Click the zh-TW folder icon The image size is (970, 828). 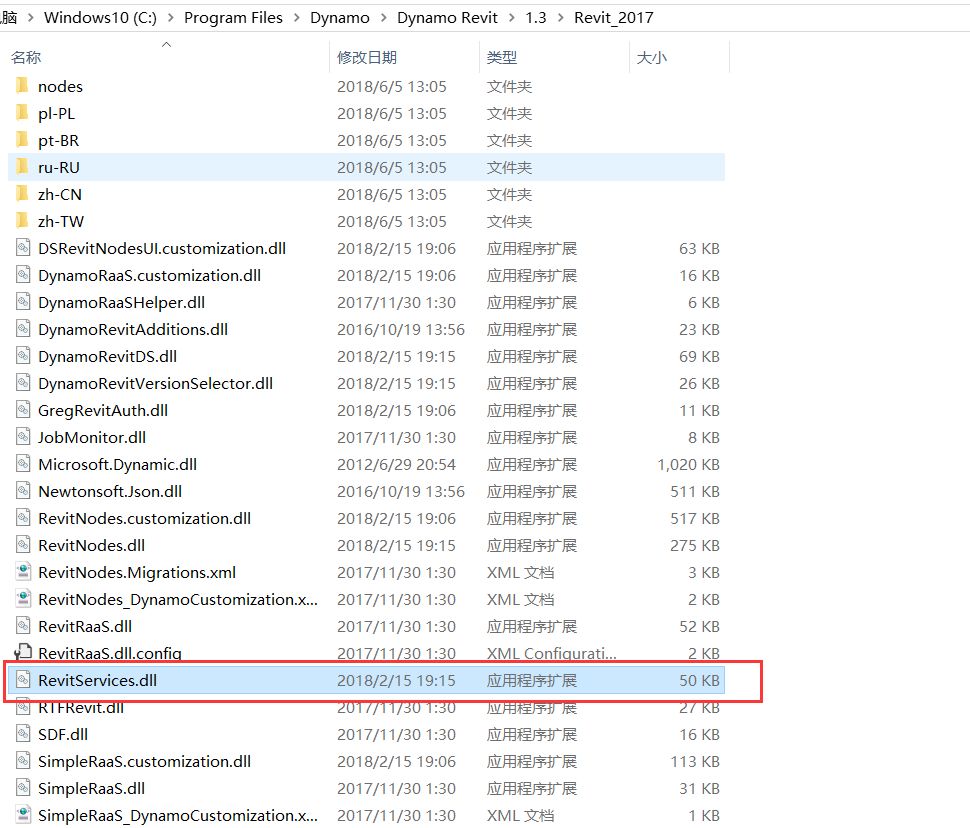[22, 221]
